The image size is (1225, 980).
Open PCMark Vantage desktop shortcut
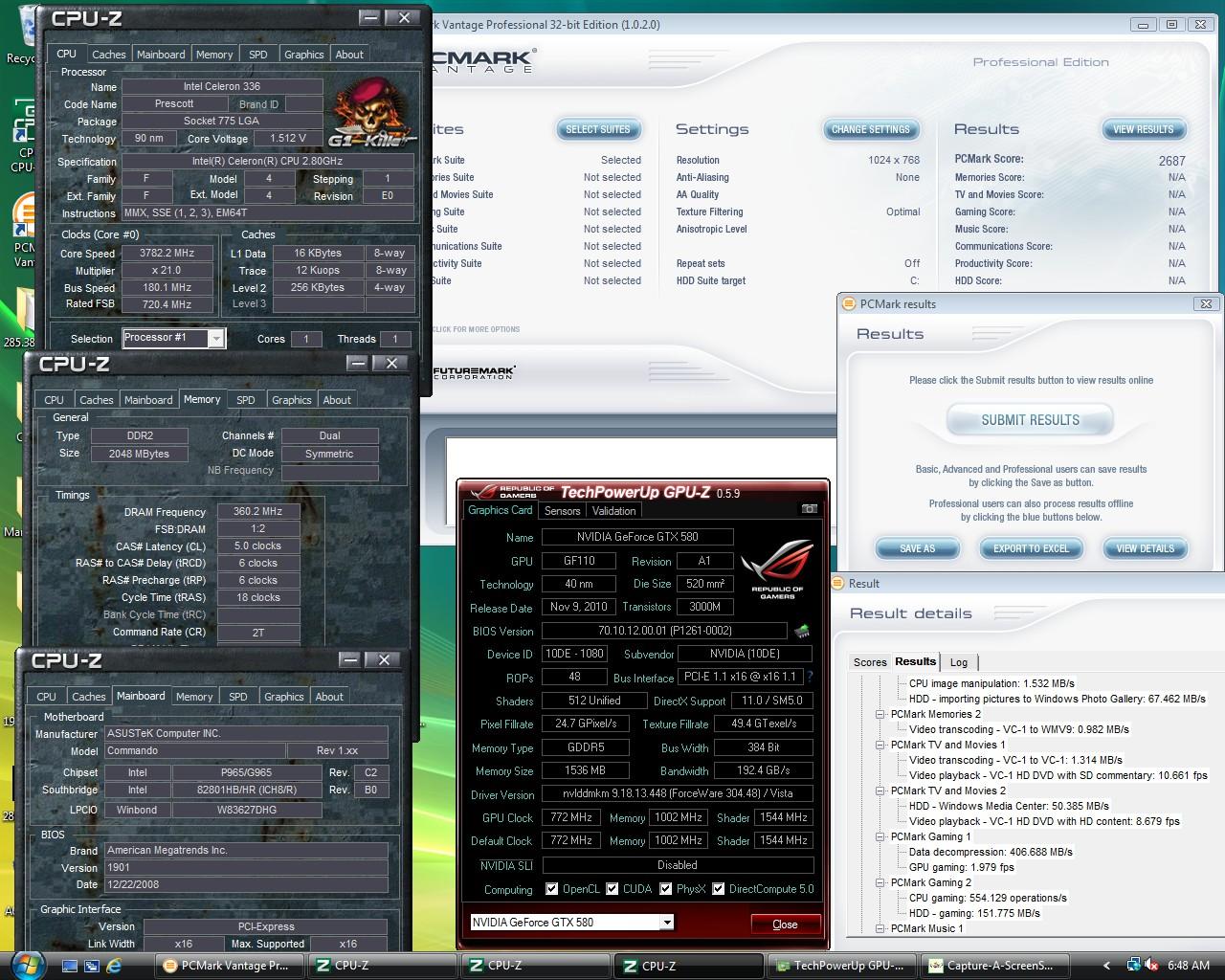pos(25,230)
